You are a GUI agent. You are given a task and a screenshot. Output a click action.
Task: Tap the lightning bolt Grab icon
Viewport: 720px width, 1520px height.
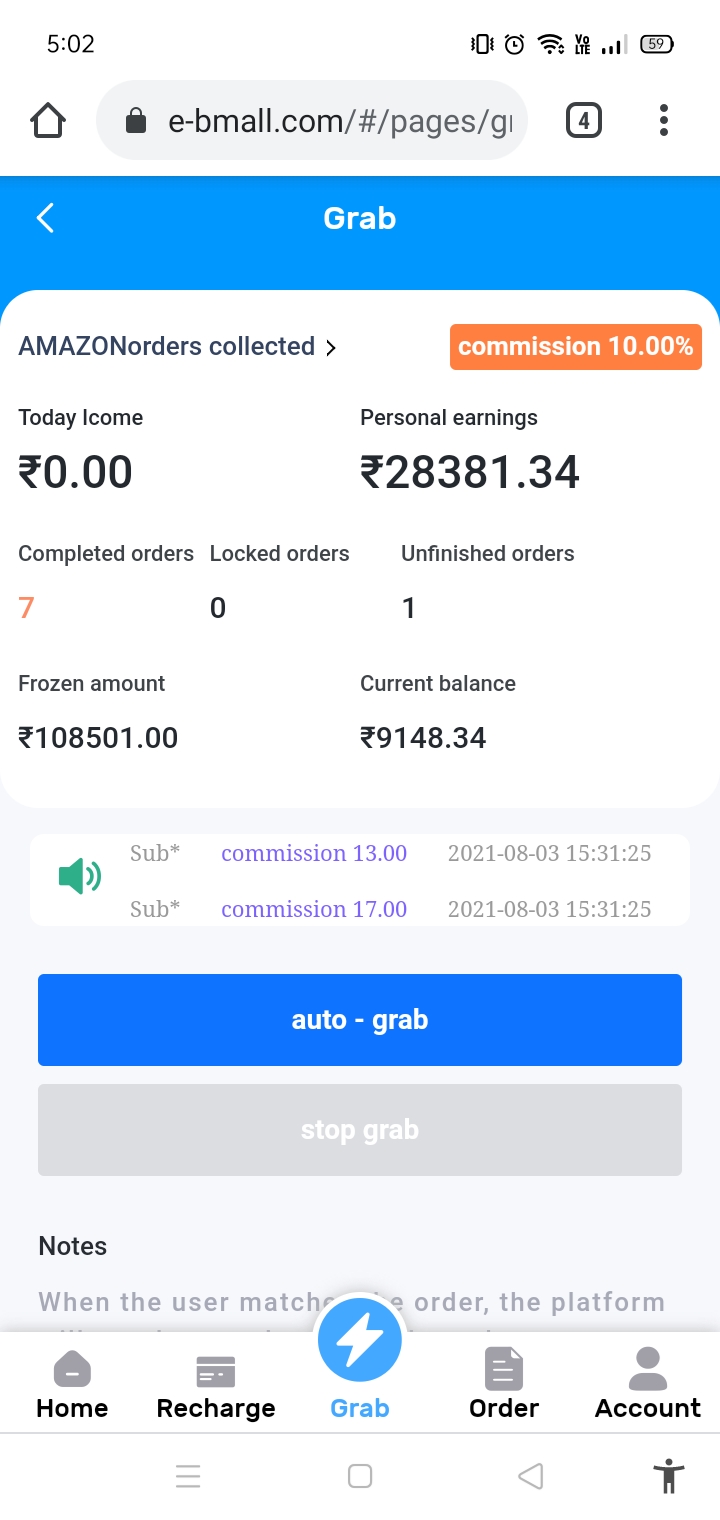[x=360, y=1342]
